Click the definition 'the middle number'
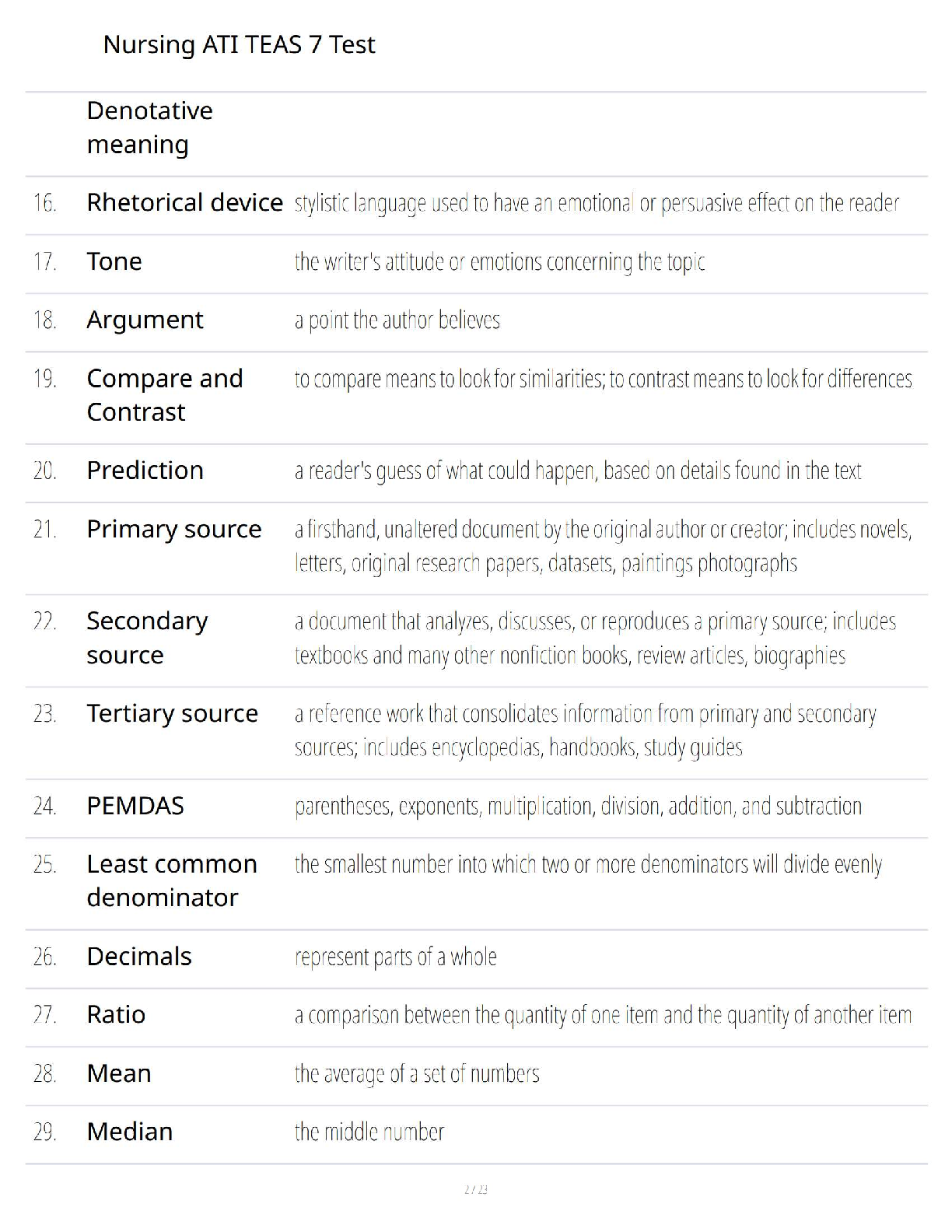This screenshot has height=1232, width=952. click(x=369, y=1132)
